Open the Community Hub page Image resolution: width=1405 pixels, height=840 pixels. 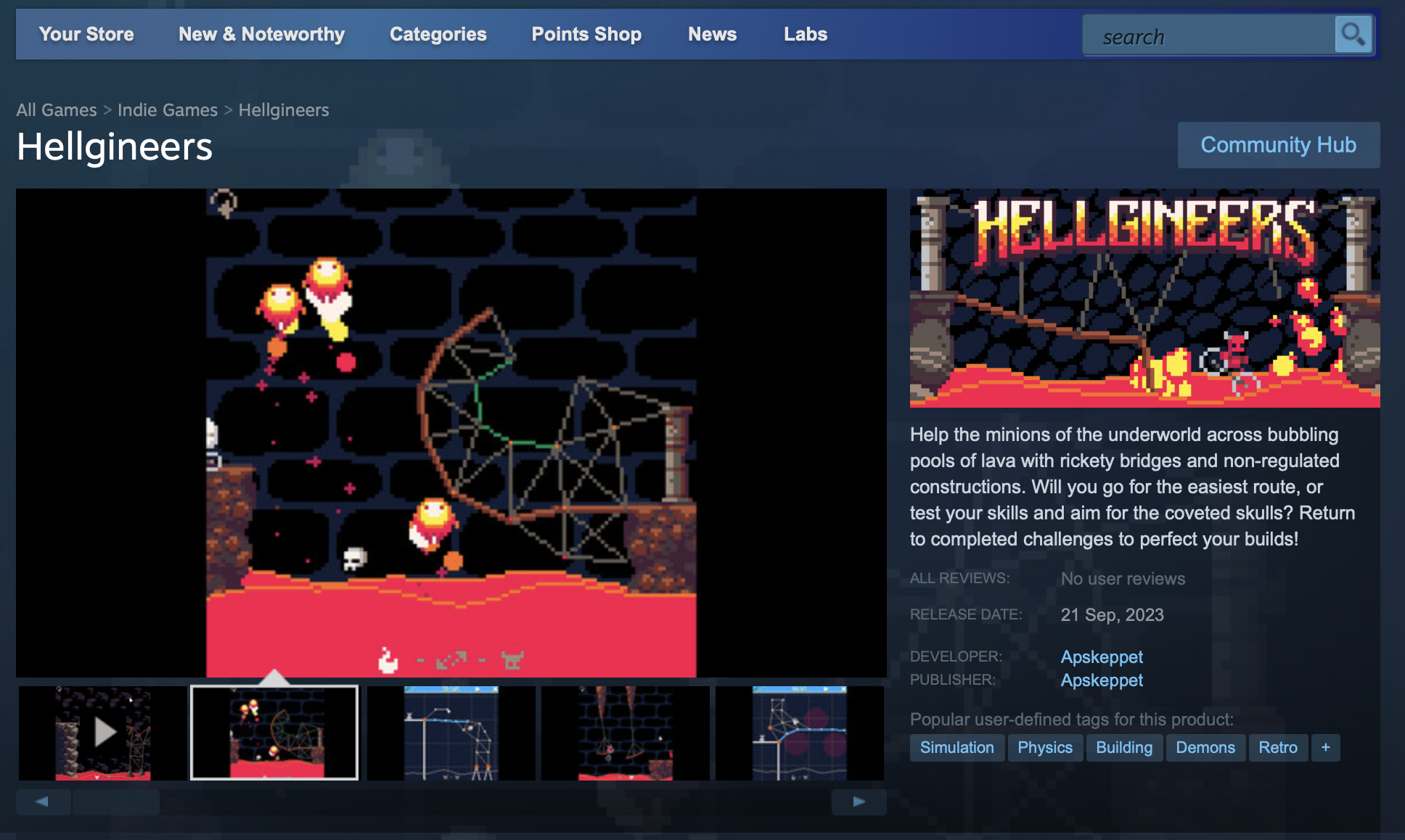[x=1278, y=145]
